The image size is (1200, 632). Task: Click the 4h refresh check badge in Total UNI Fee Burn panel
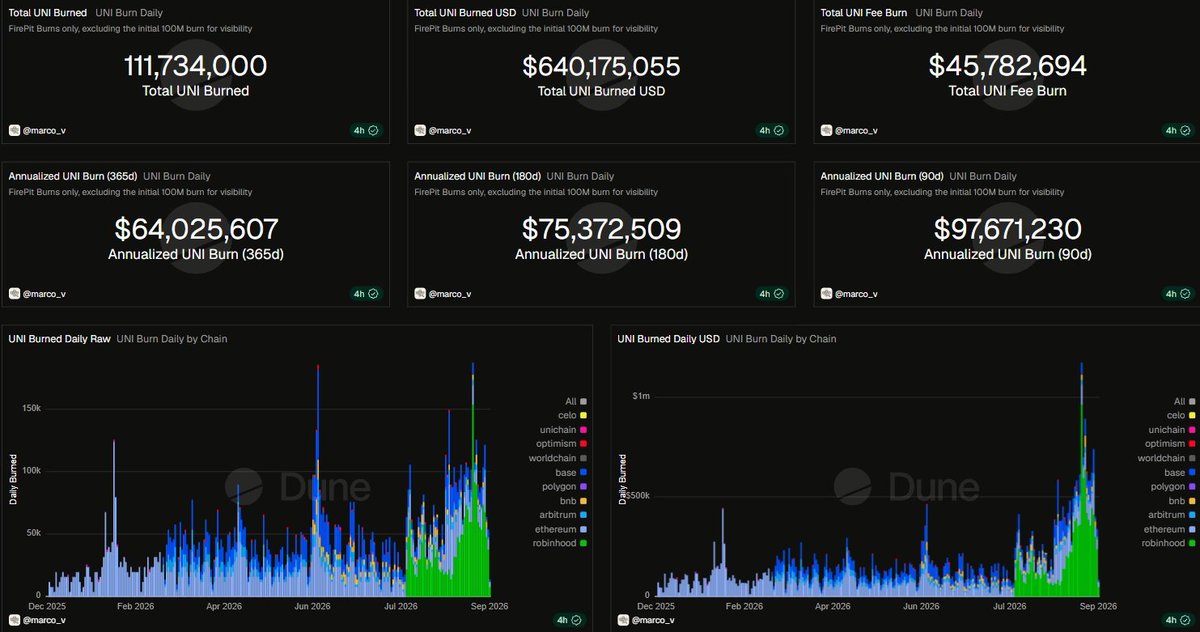1177,130
